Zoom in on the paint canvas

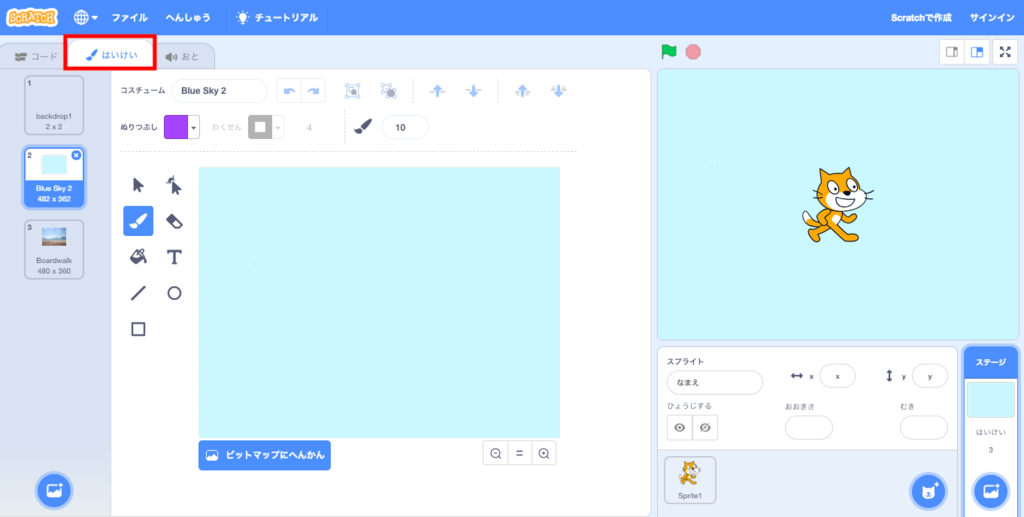[x=544, y=453]
